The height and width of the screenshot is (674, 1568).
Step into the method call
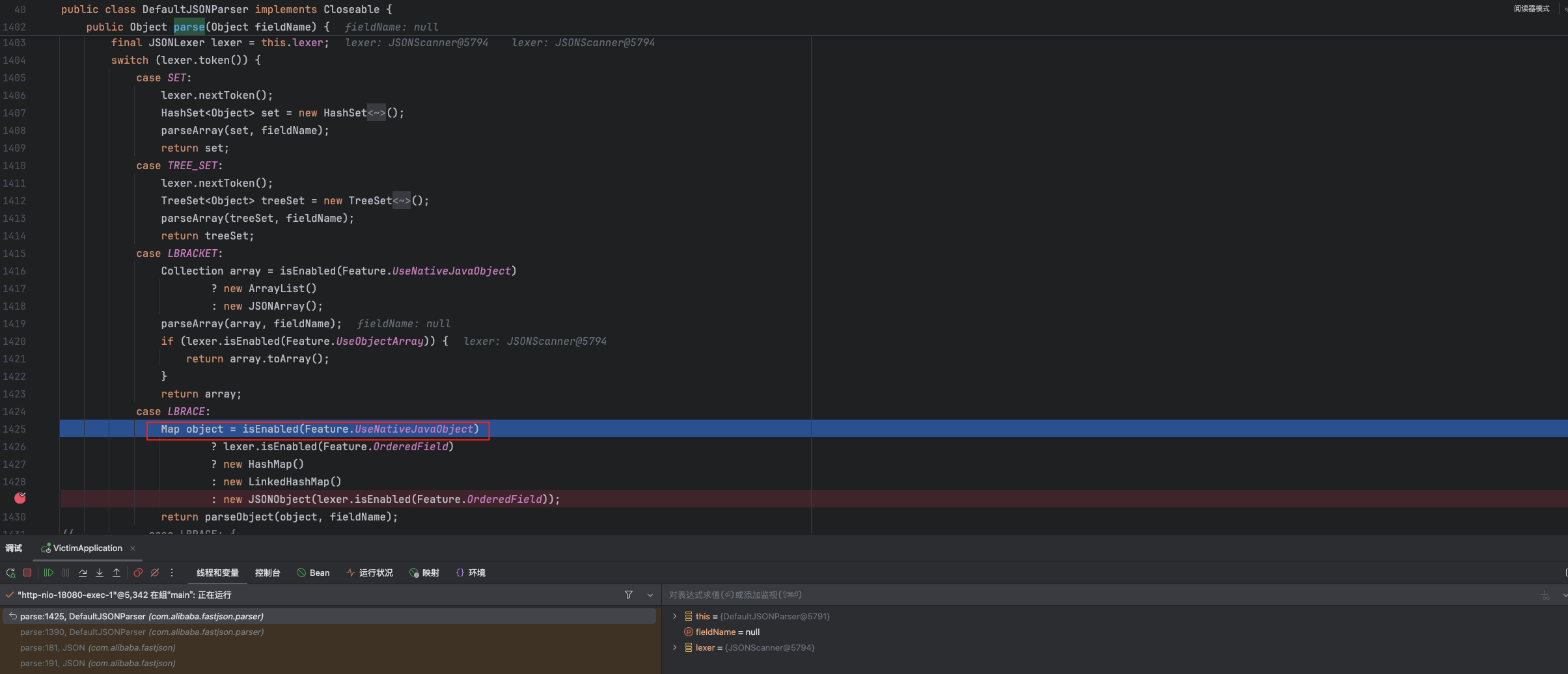(100, 573)
